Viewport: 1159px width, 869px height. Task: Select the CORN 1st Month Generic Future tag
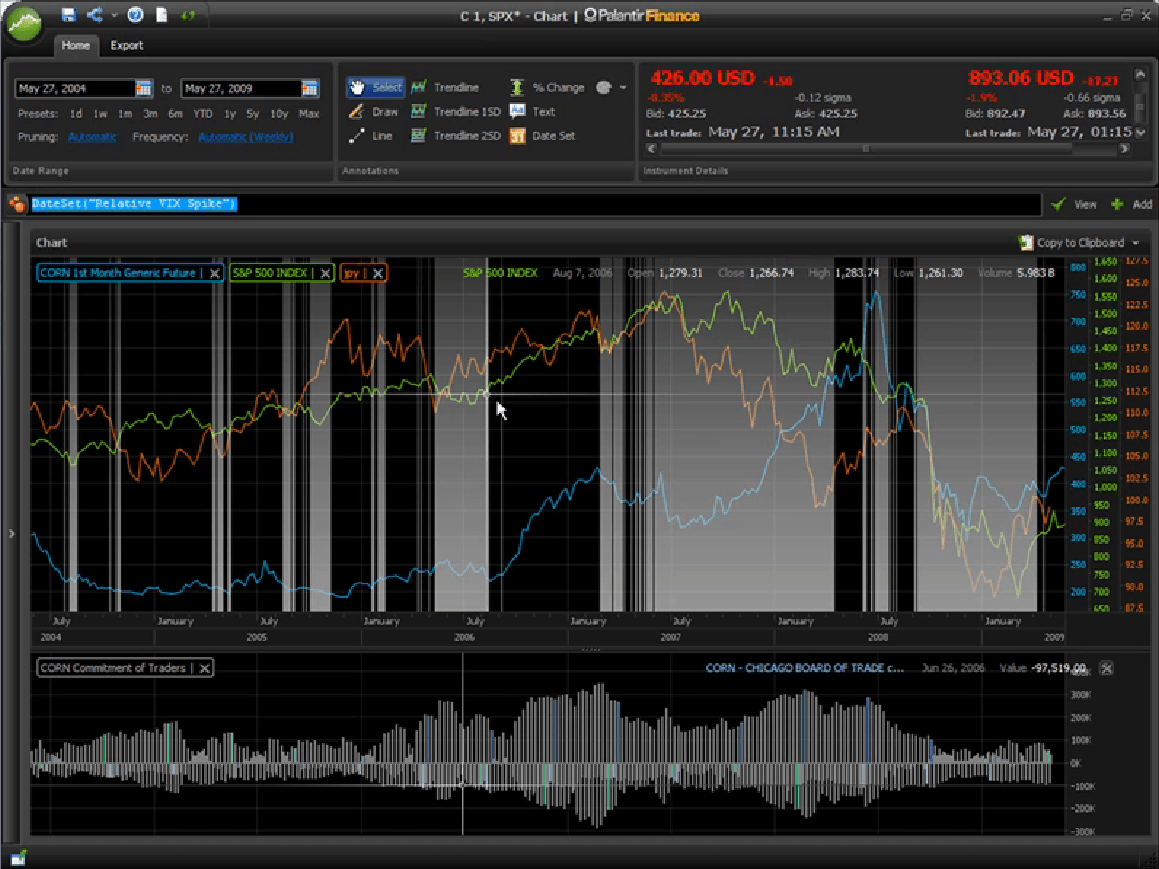[x=118, y=273]
